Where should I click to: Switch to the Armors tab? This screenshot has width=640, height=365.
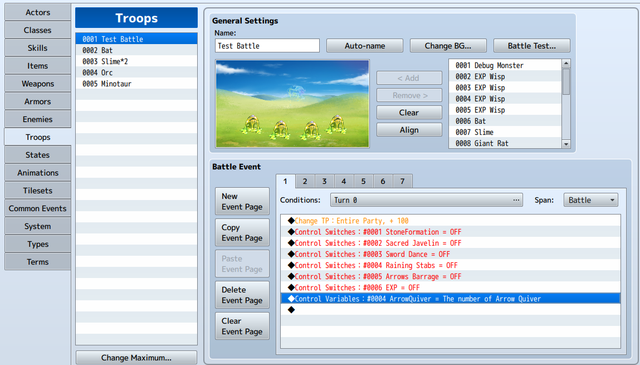tap(38, 101)
